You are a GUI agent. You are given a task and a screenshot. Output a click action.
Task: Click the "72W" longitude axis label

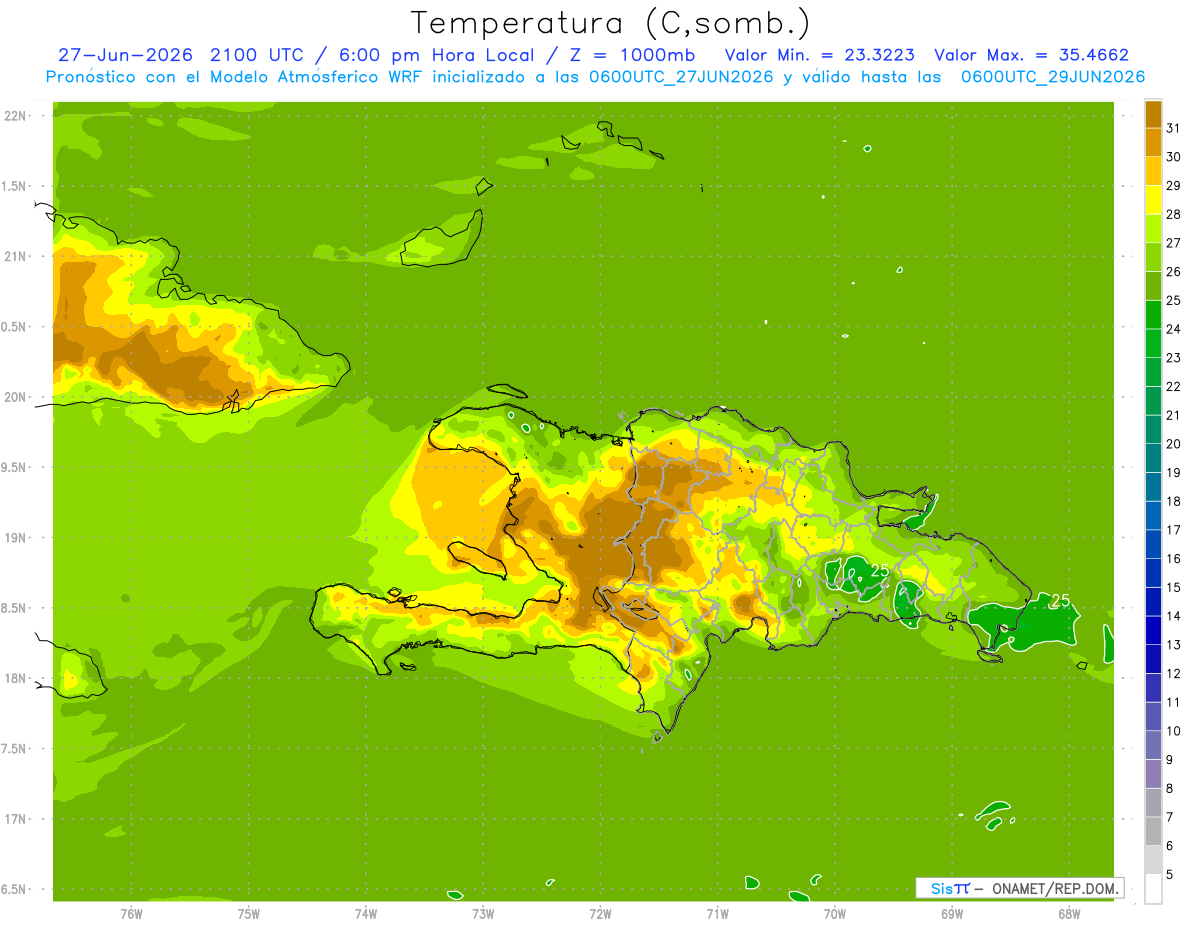pos(600,913)
